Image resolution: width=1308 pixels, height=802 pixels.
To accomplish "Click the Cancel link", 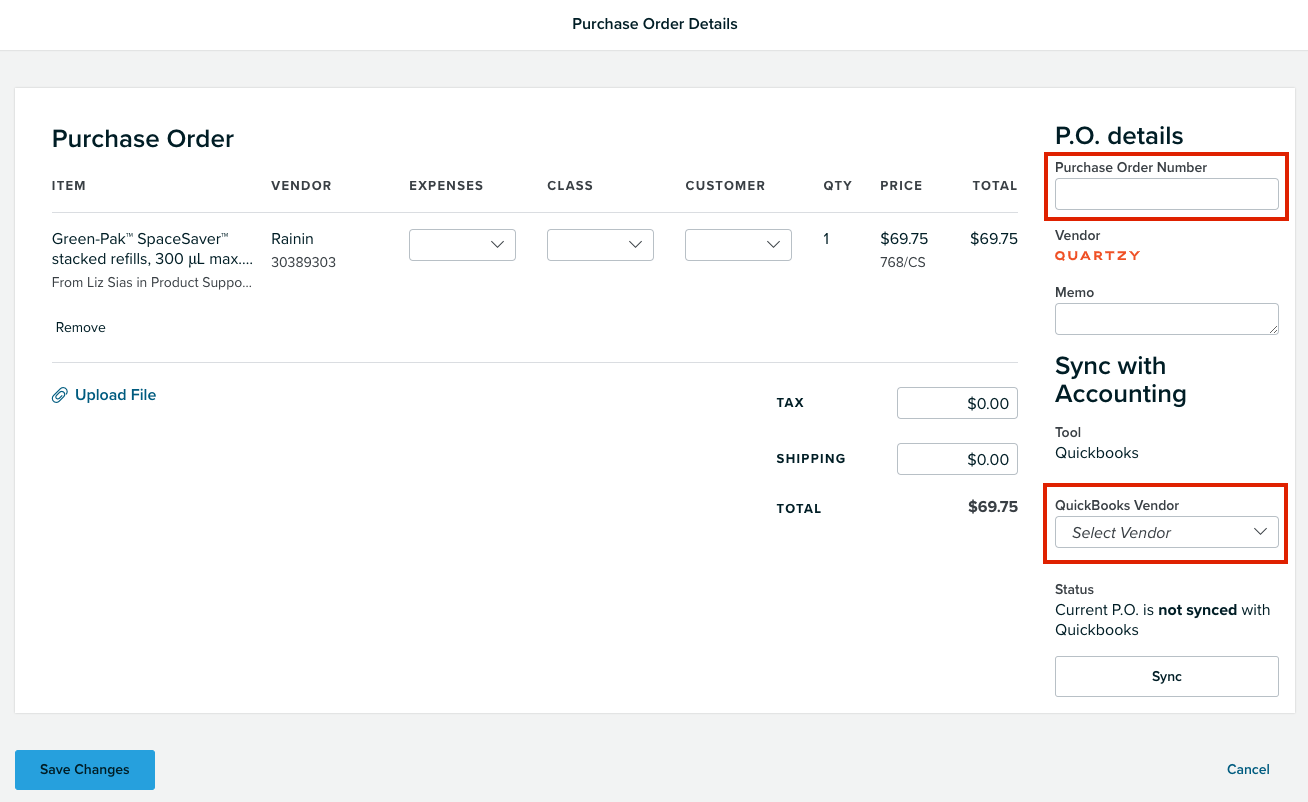I will tap(1248, 769).
